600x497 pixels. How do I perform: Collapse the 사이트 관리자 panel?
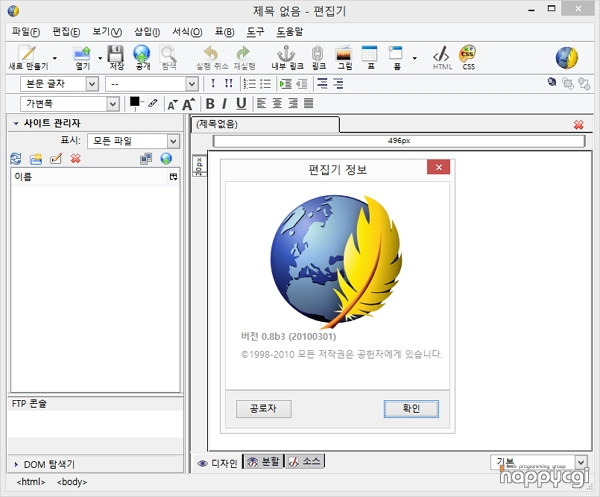[x=16, y=123]
